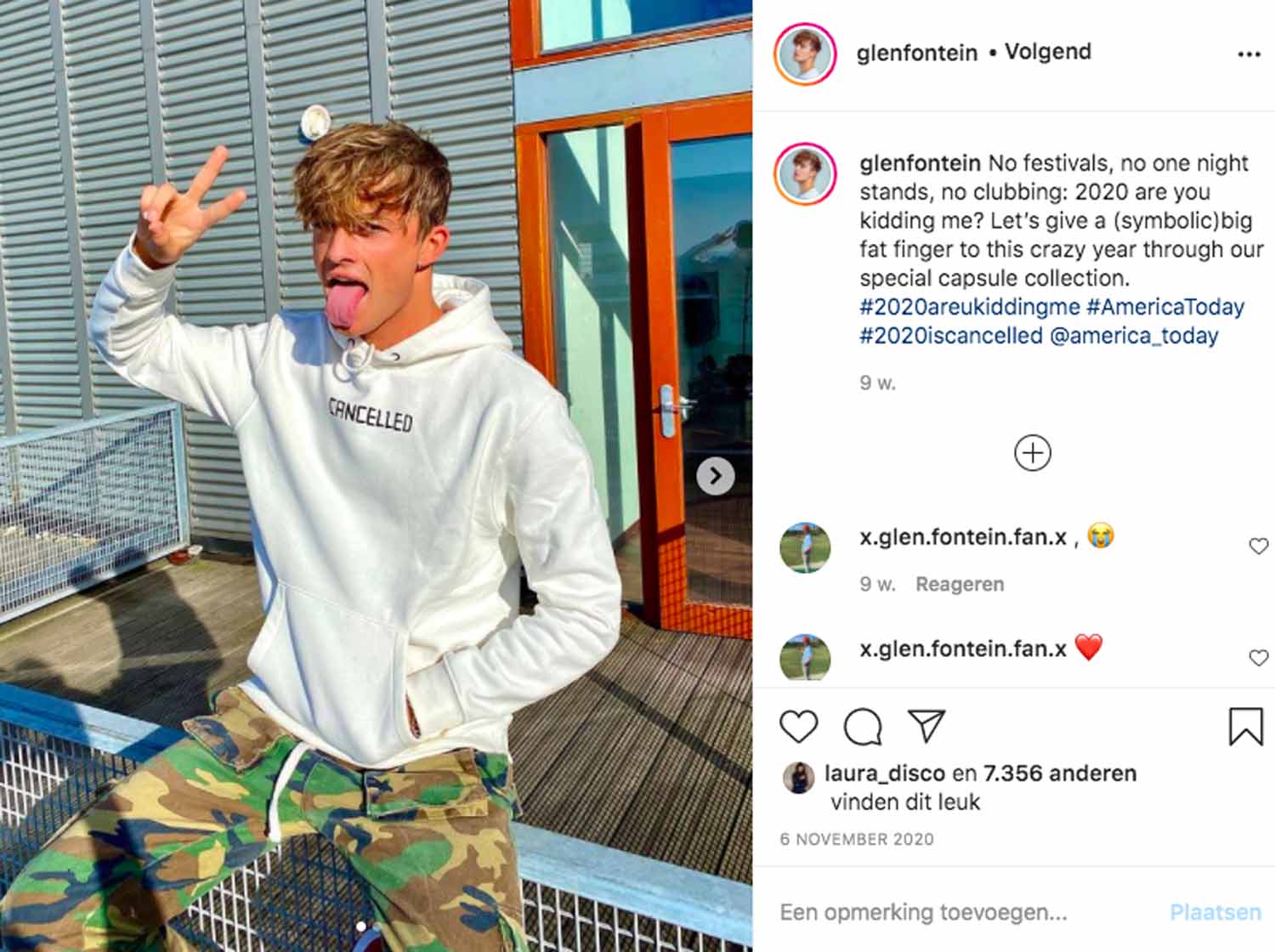Load more comments with the plus circle

[x=1033, y=453]
